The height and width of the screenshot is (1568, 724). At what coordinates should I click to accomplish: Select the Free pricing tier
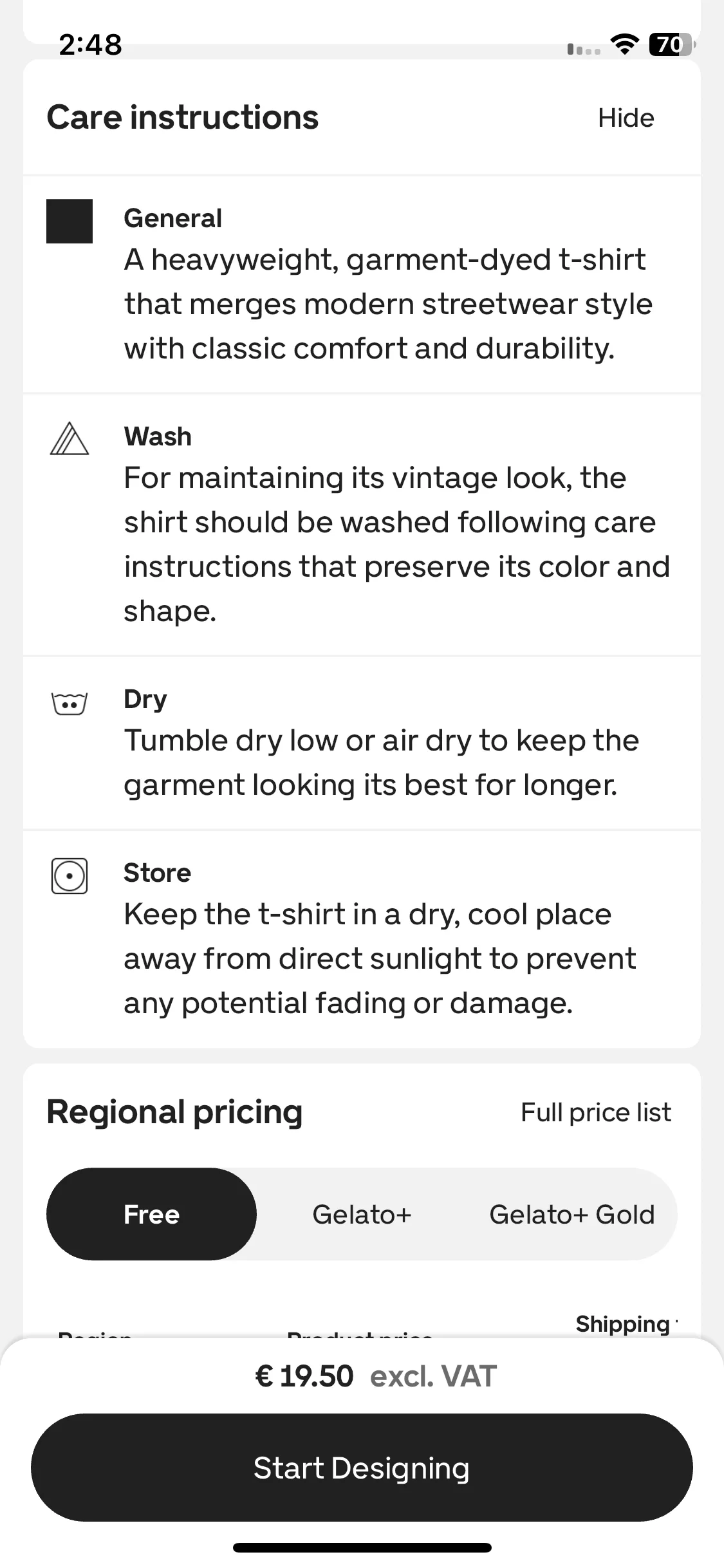coord(151,1214)
